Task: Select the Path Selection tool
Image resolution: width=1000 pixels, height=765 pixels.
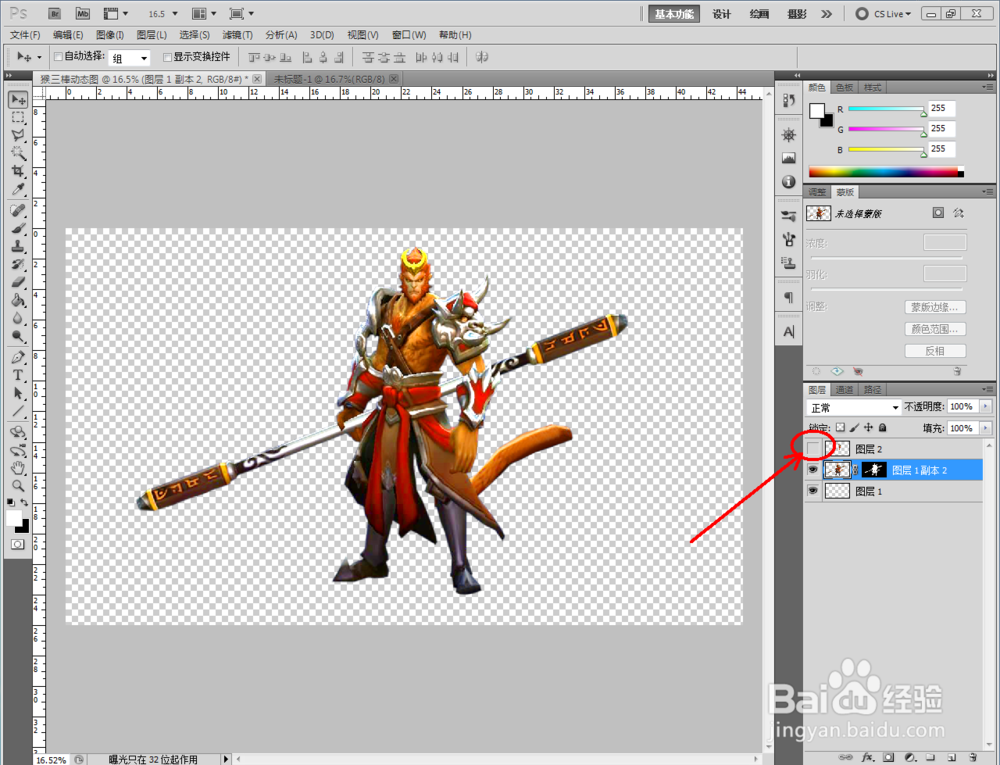Action: (18, 393)
